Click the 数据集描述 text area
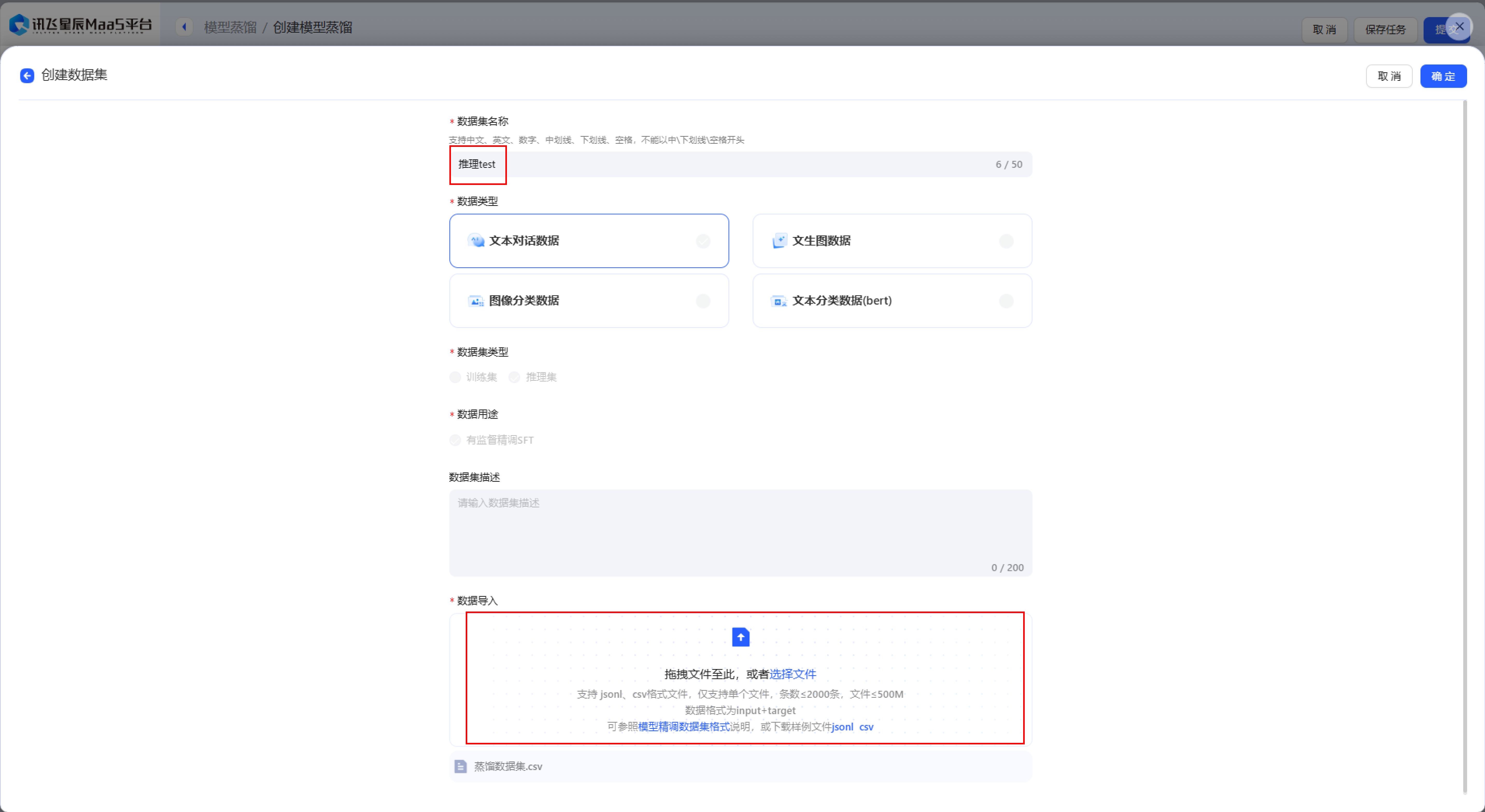The width and height of the screenshot is (1485, 812). click(740, 533)
